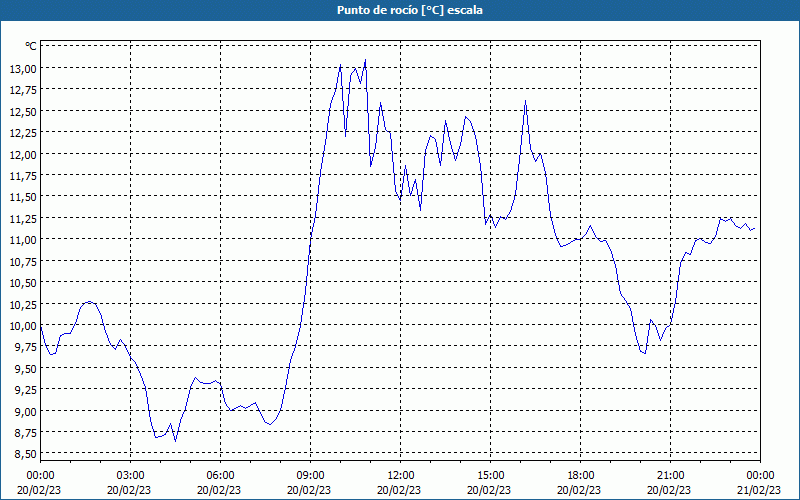Click the 11,50 y-axis label
This screenshot has width=800, height=500.
[x=23, y=197]
